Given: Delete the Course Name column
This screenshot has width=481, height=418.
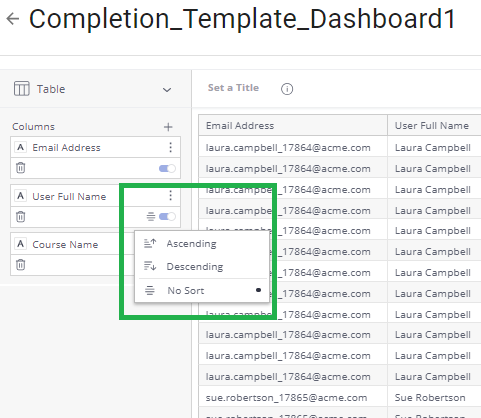Looking at the screenshot, I should pyautogui.click(x=21, y=265).
